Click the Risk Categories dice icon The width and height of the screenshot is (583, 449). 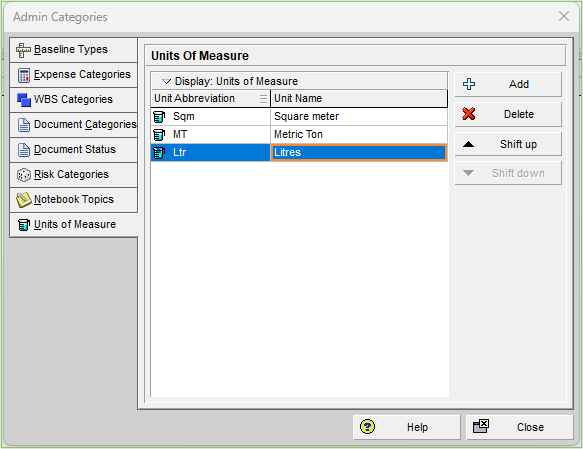click(x=24, y=175)
